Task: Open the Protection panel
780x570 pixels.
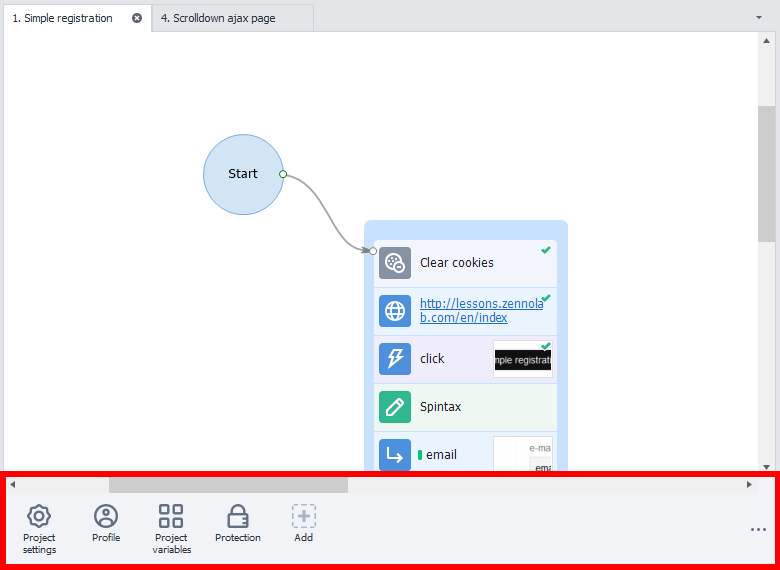Action: pos(238,524)
